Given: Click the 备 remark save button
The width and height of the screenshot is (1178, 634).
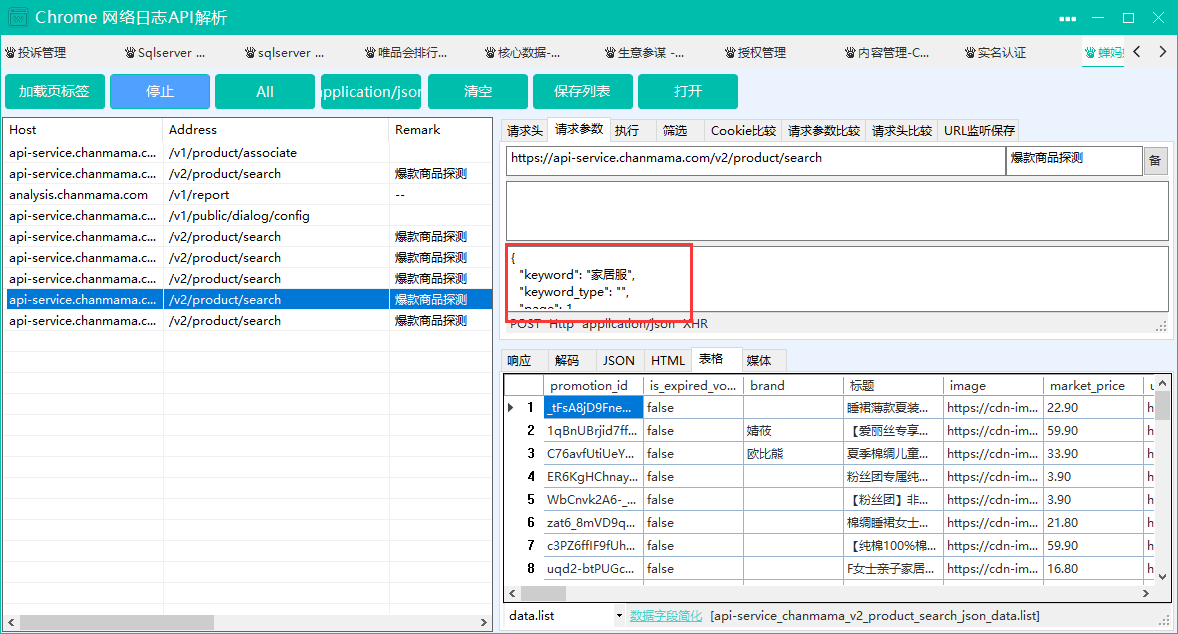Looking at the screenshot, I should tap(1155, 161).
